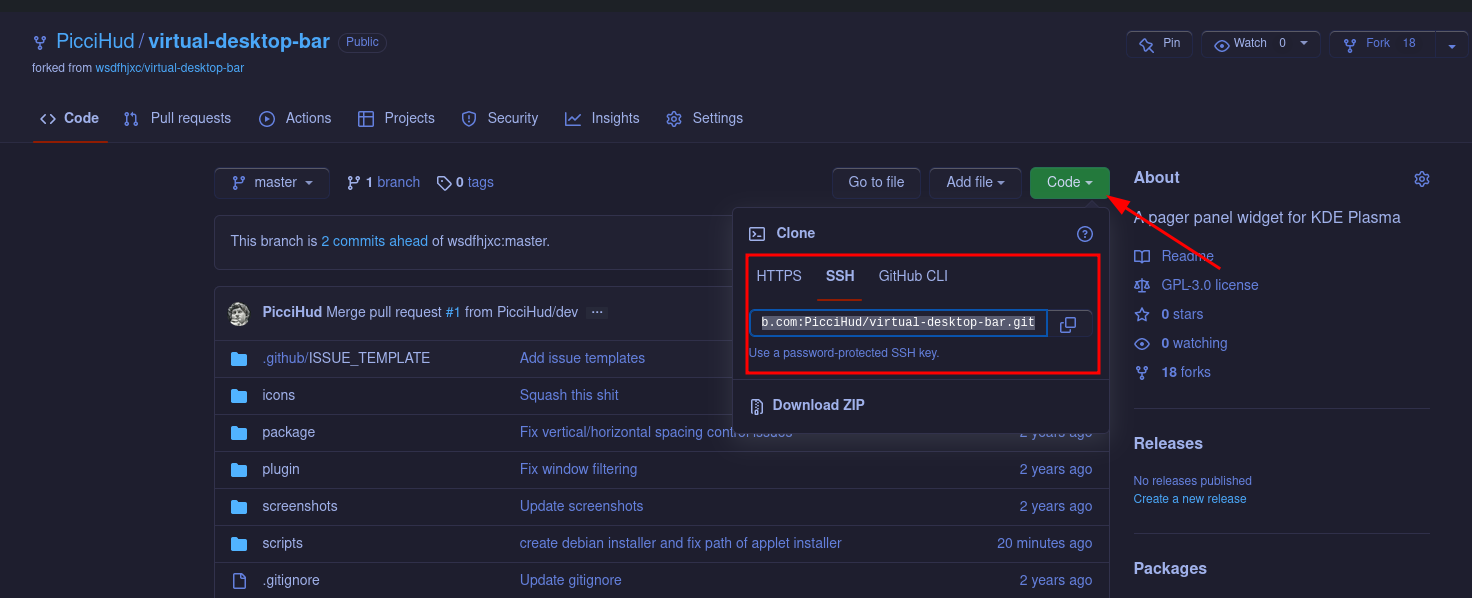Open the Projects tab

tap(396, 118)
